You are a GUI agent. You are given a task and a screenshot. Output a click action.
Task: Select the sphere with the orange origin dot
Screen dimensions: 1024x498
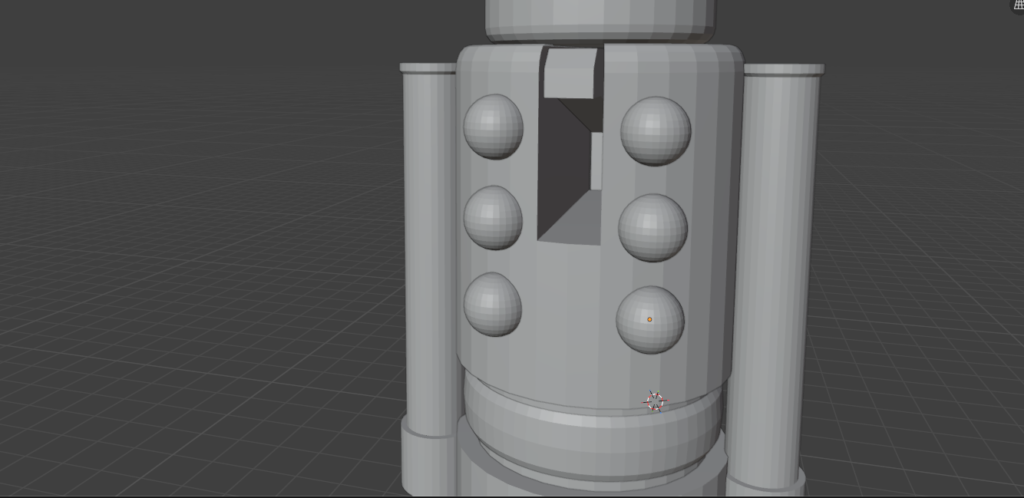click(650, 320)
